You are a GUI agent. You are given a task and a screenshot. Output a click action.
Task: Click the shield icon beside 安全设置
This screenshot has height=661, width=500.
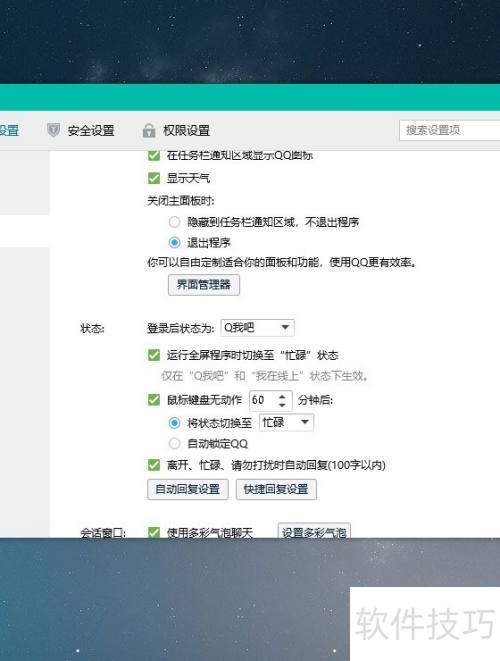(x=54, y=130)
